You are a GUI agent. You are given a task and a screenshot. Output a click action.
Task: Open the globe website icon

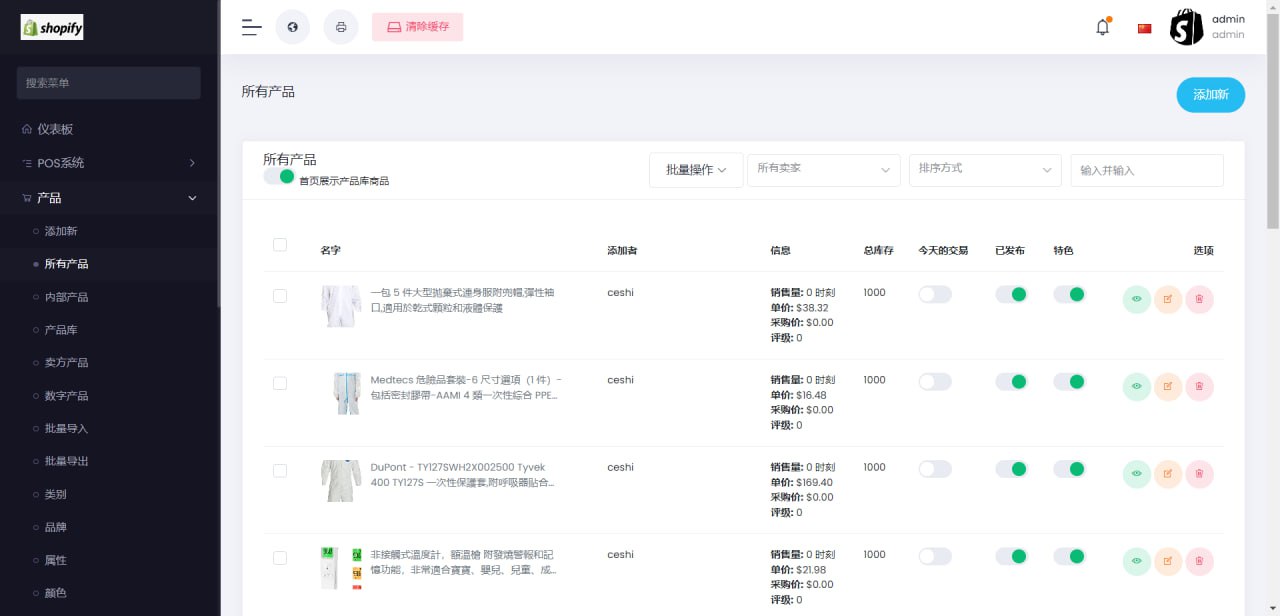coord(292,27)
